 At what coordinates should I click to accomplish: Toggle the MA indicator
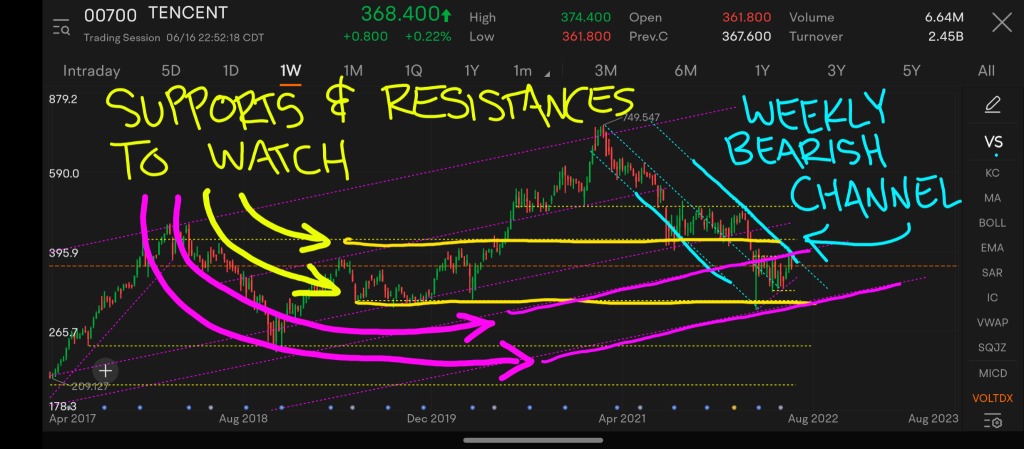point(993,198)
